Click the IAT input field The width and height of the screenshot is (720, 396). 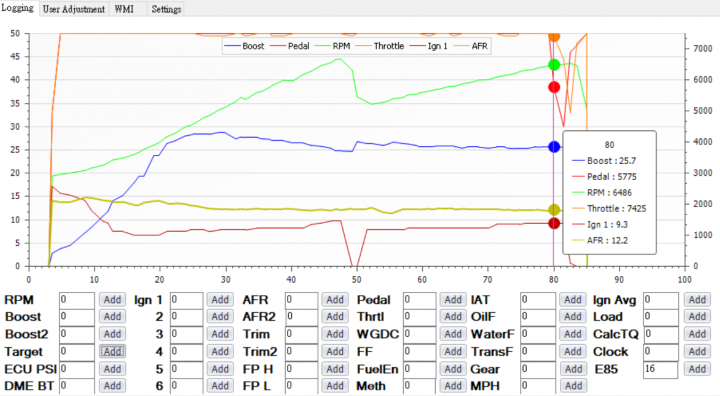point(538,300)
